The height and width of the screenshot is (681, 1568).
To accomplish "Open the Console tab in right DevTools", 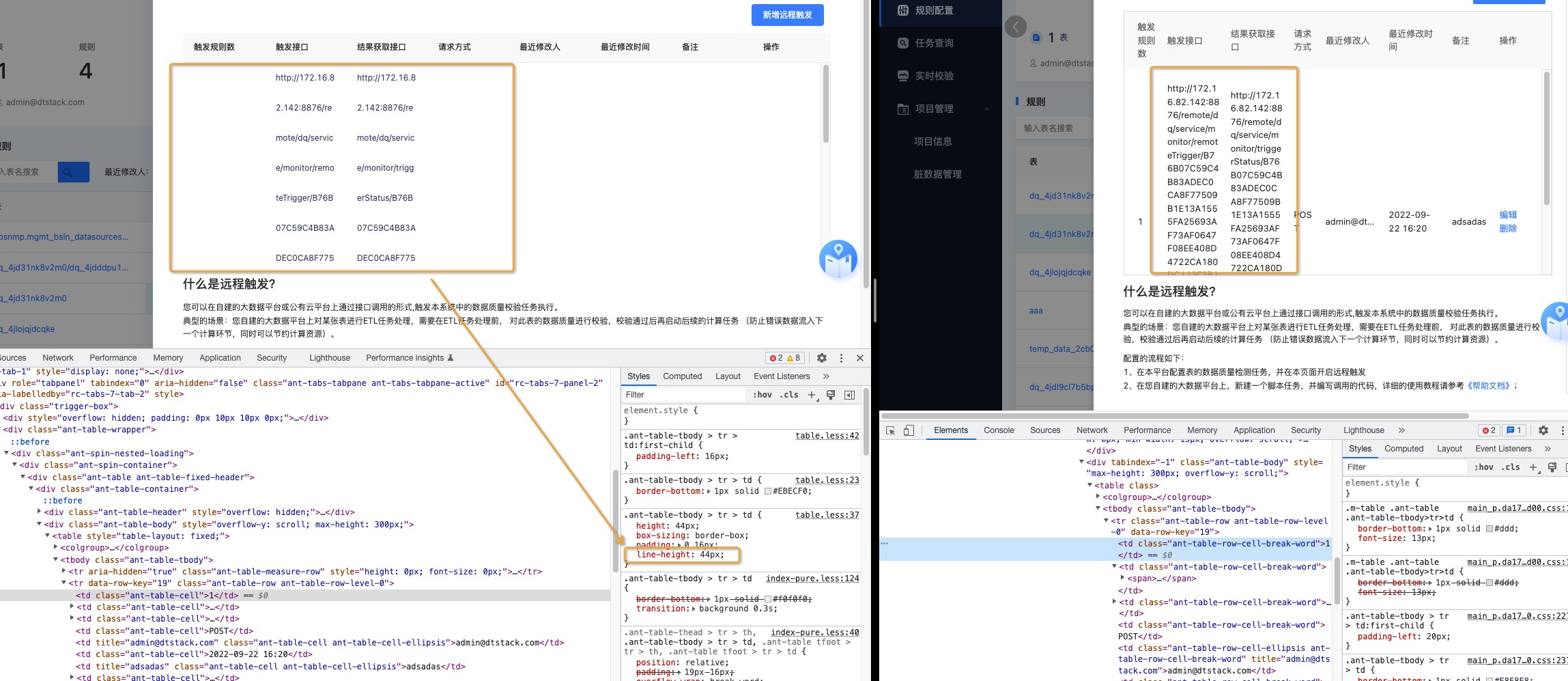I will (x=999, y=430).
